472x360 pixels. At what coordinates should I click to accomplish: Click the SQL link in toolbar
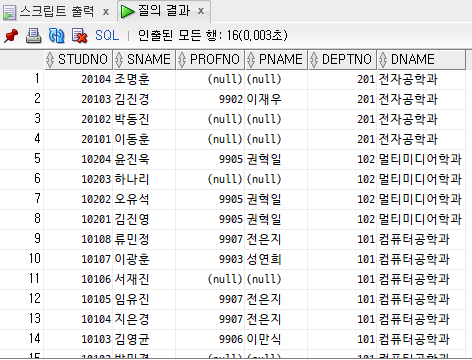[107, 35]
